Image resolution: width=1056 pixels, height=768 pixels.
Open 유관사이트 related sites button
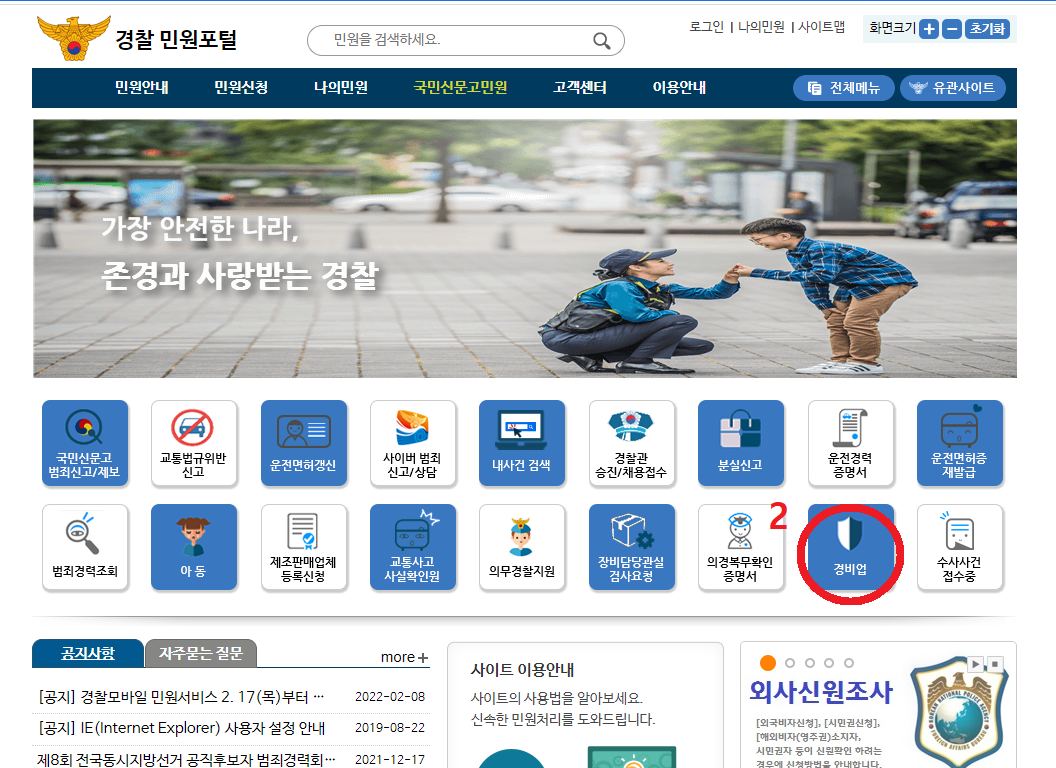pyautogui.click(x=952, y=88)
